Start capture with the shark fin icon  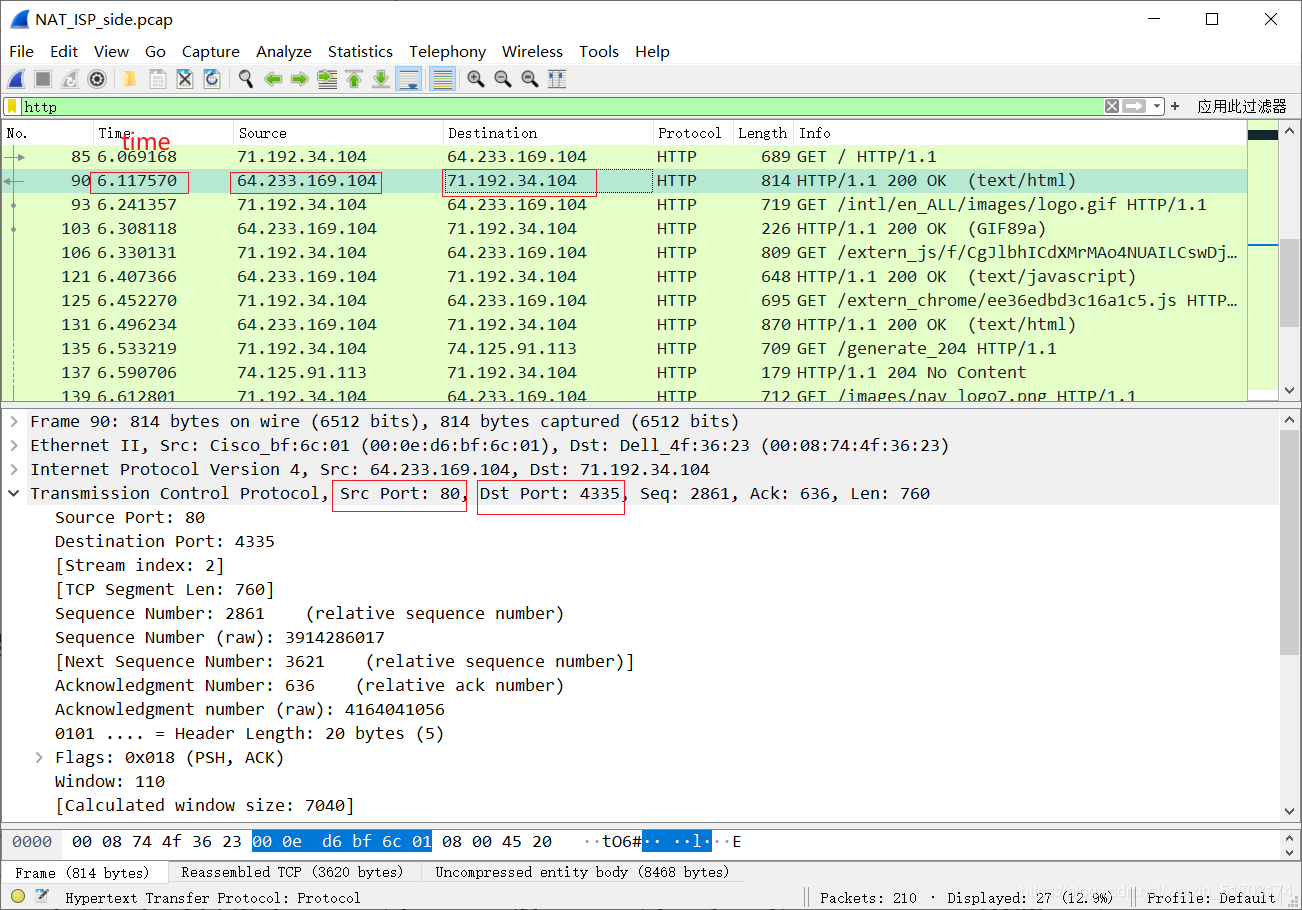[17, 79]
